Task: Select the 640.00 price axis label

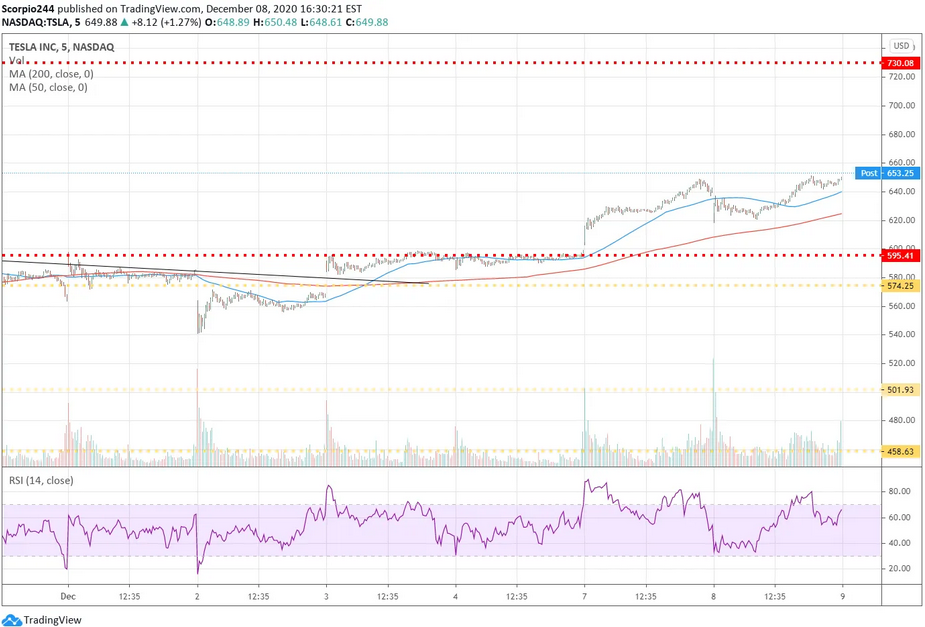Action: (x=901, y=192)
